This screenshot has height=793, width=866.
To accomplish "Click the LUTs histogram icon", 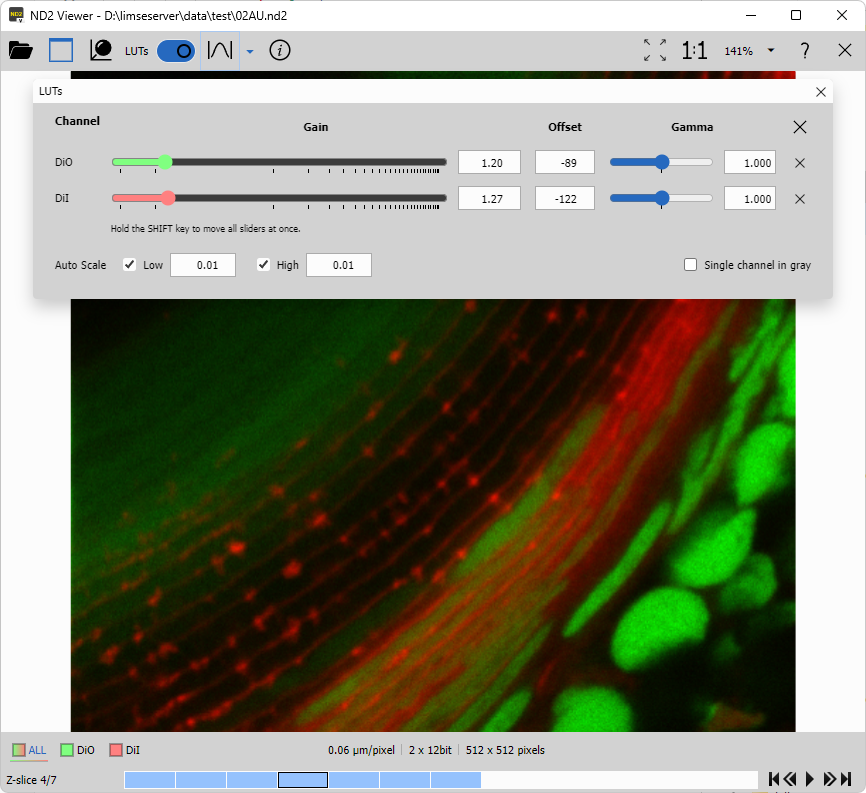I will [101, 50].
